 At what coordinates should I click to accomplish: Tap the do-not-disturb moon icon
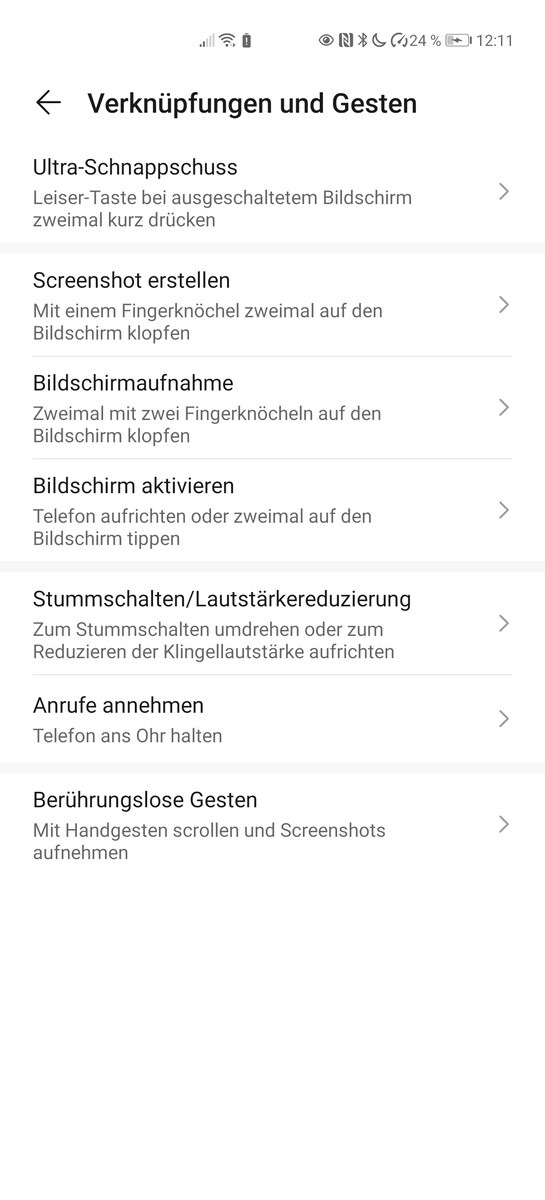point(379,40)
